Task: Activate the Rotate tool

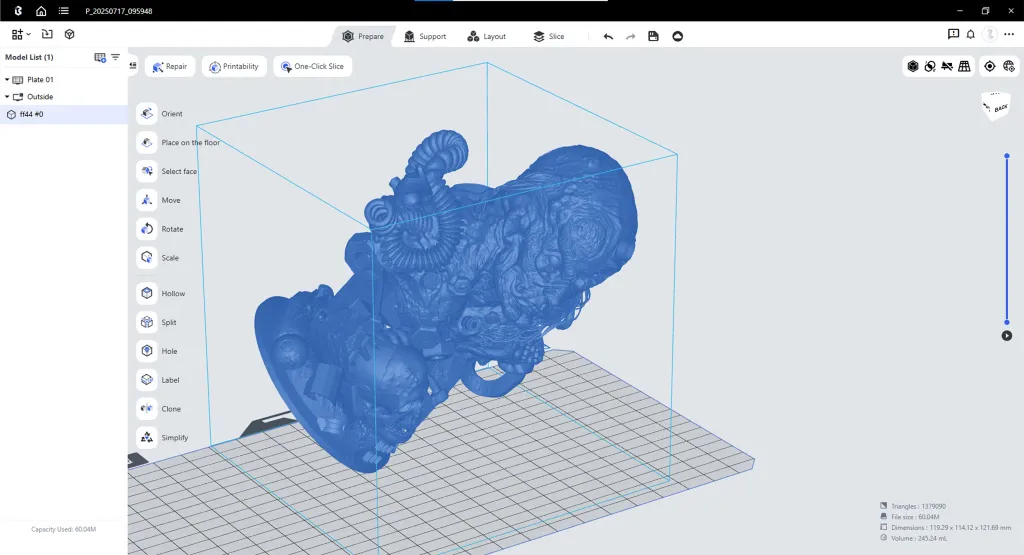Action: [147, 229]
